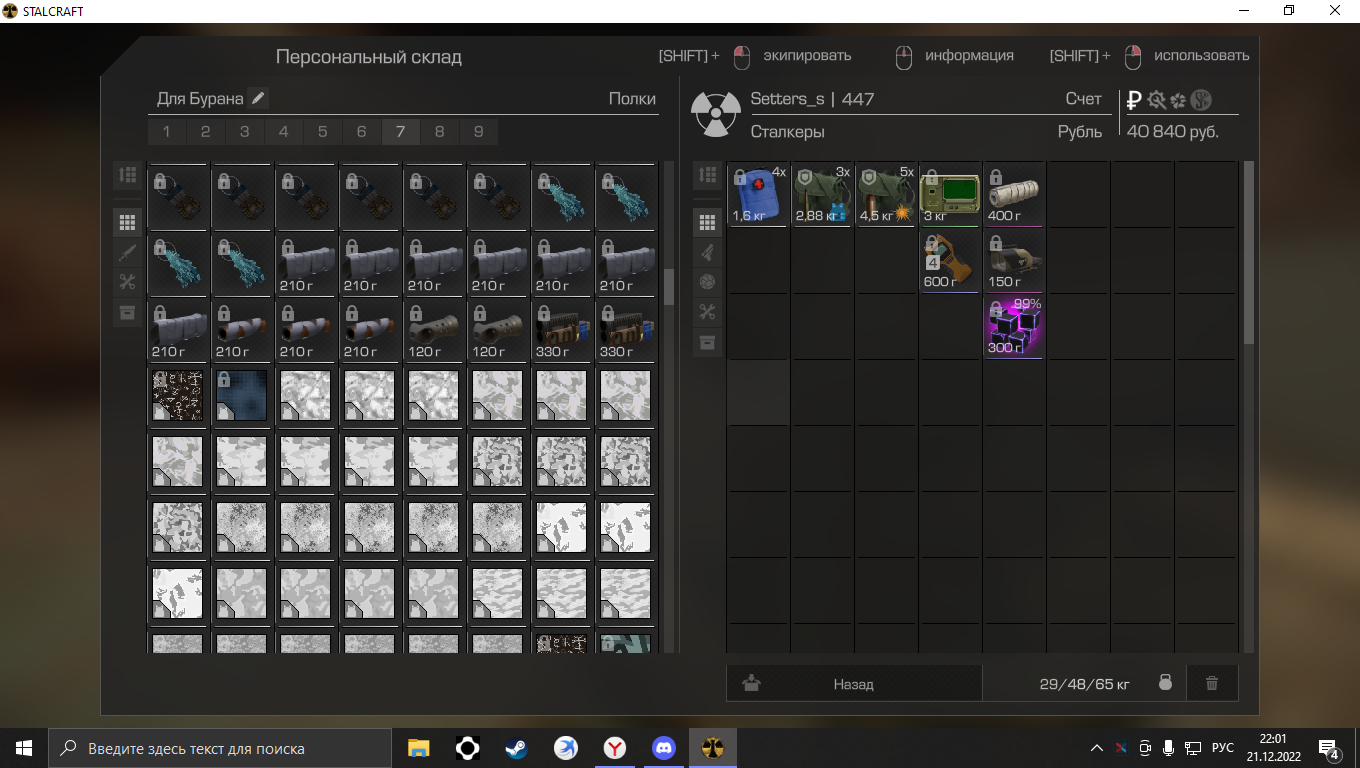The width and height of the screenshot is (1360, 768).
Task: Select the locked blue camo skin
Action: point(241,395)
